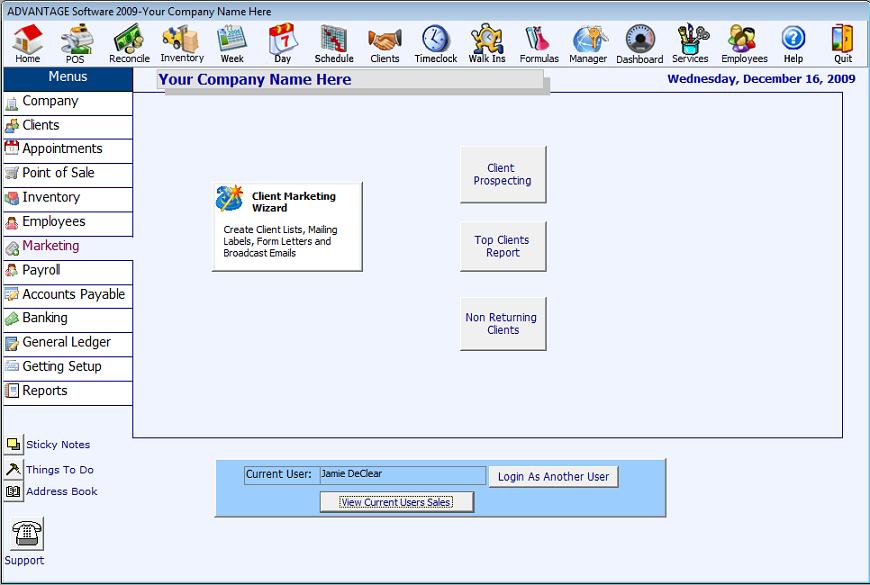Click the Support link text

[x=24, y=561]
